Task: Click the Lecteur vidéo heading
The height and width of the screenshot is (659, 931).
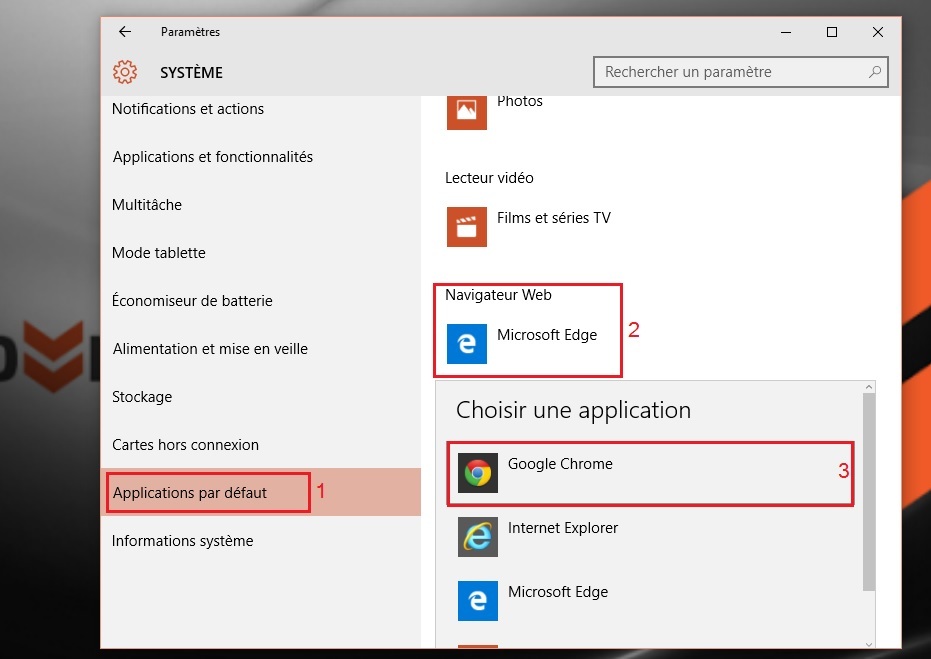Action: point(489,178)
